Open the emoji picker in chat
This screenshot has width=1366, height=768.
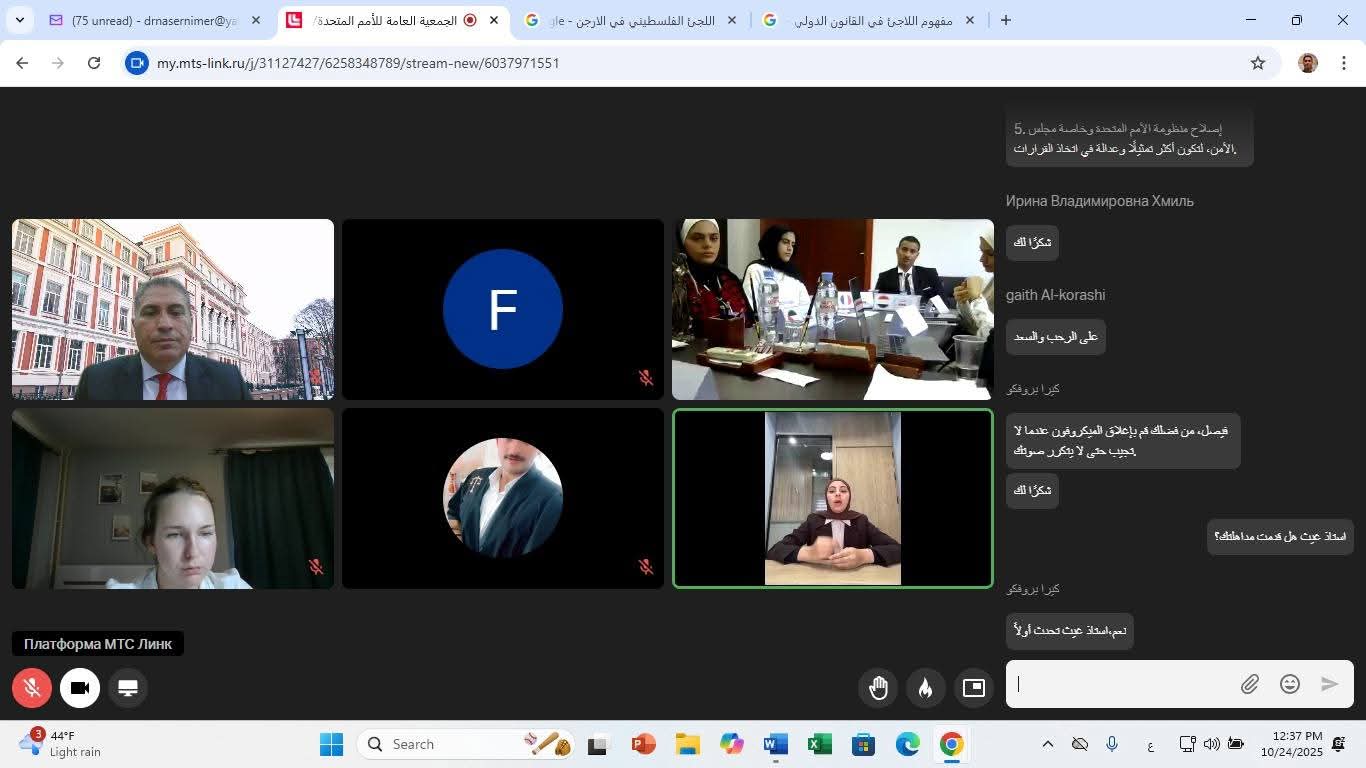1290,684
